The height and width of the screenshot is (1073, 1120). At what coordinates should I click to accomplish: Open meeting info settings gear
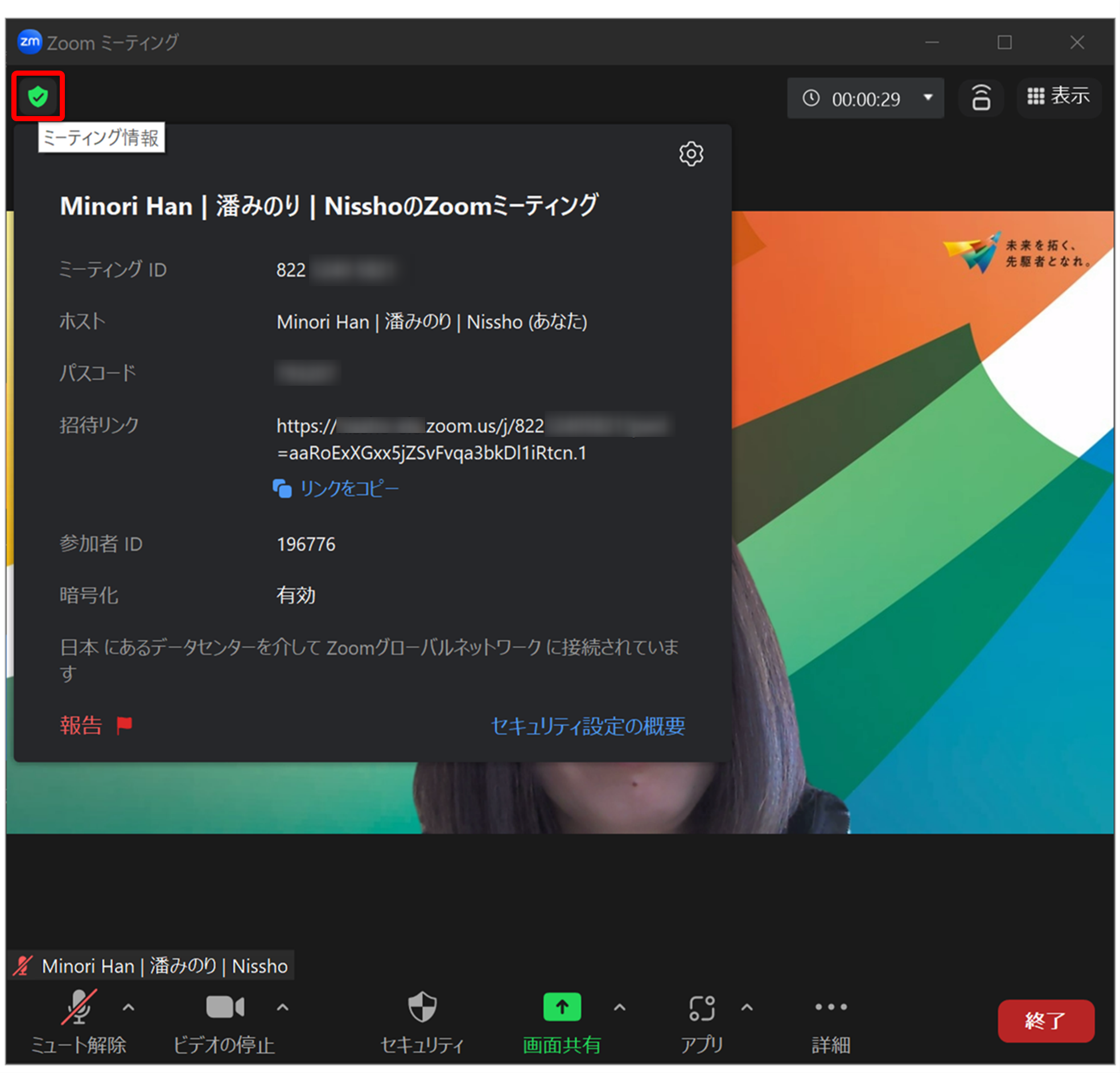(x=691, y=154)
